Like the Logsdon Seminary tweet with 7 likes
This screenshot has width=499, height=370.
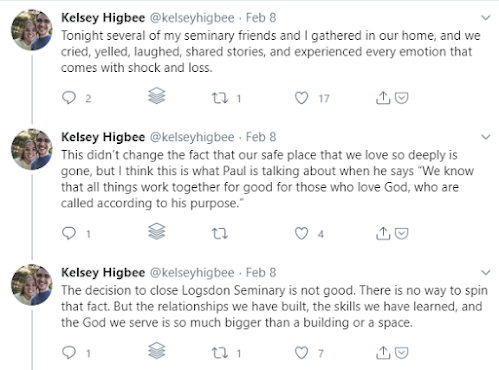pos(302,353)
